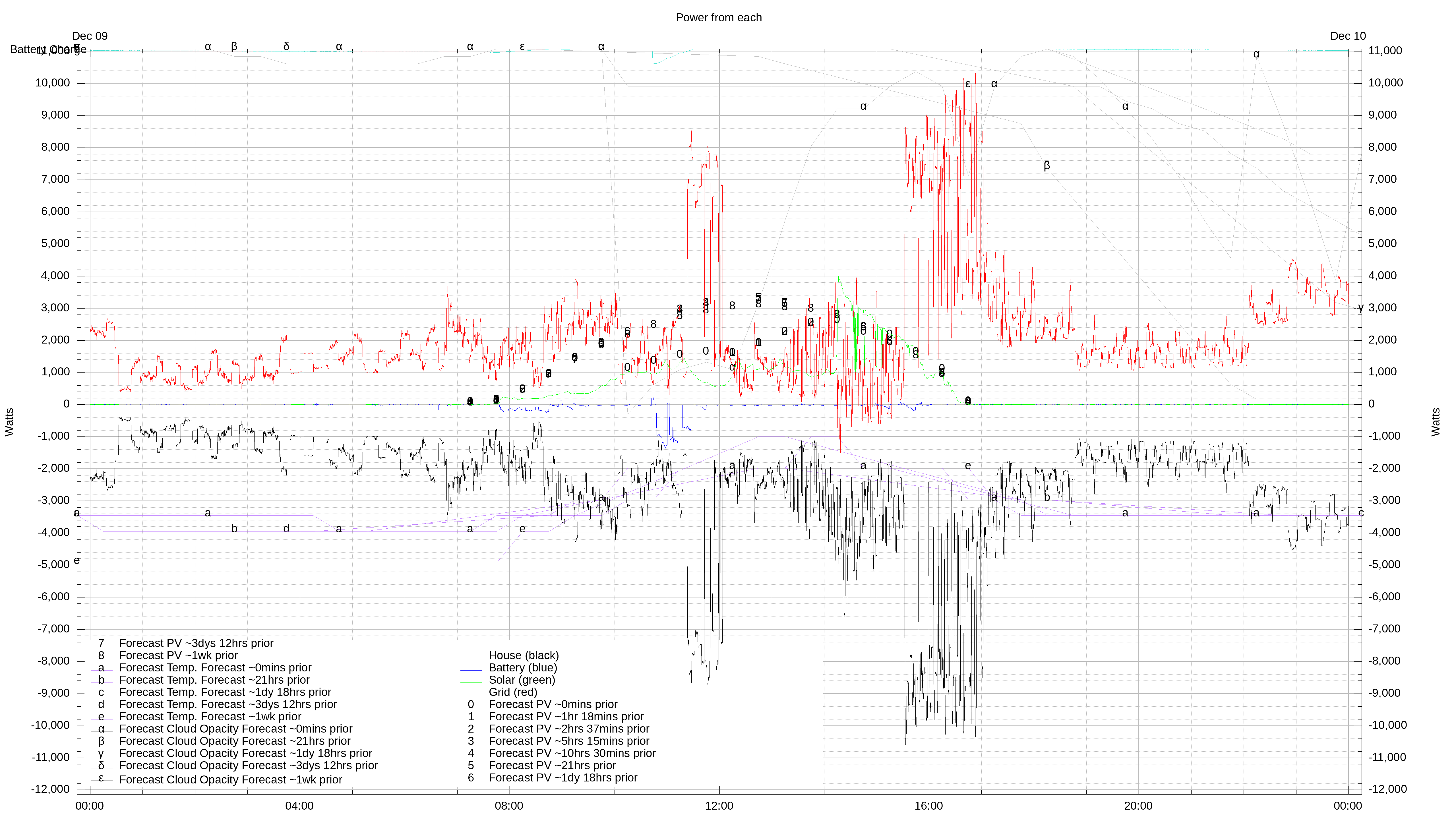Click the 'd' temperature marker near 04:00
This screenshot has width=1456, height=819.
point(286,529)
